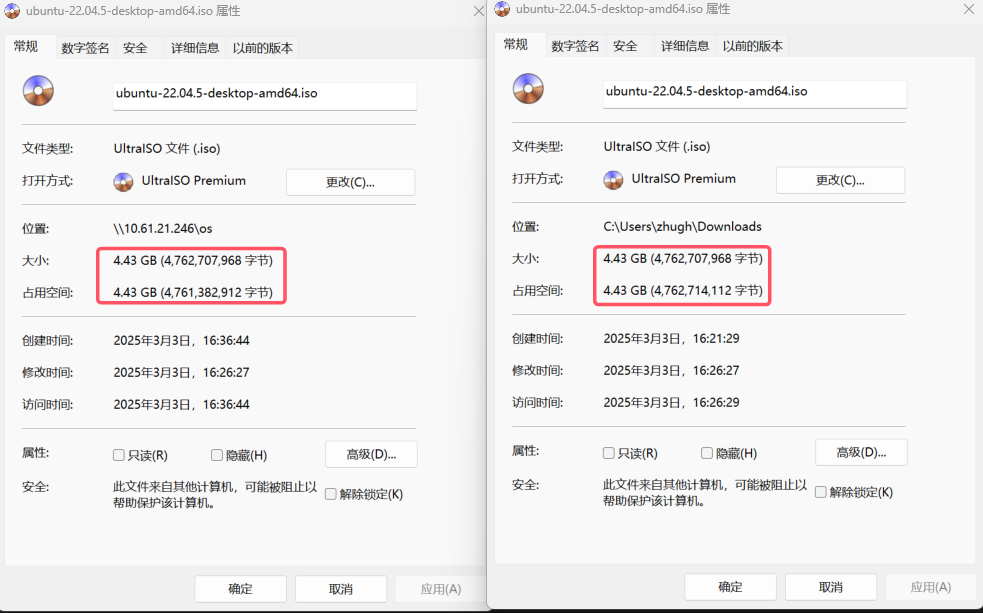Click the 更改(C)... button in the right window
The image size is (983, 613).
click(x=840, y=181)
